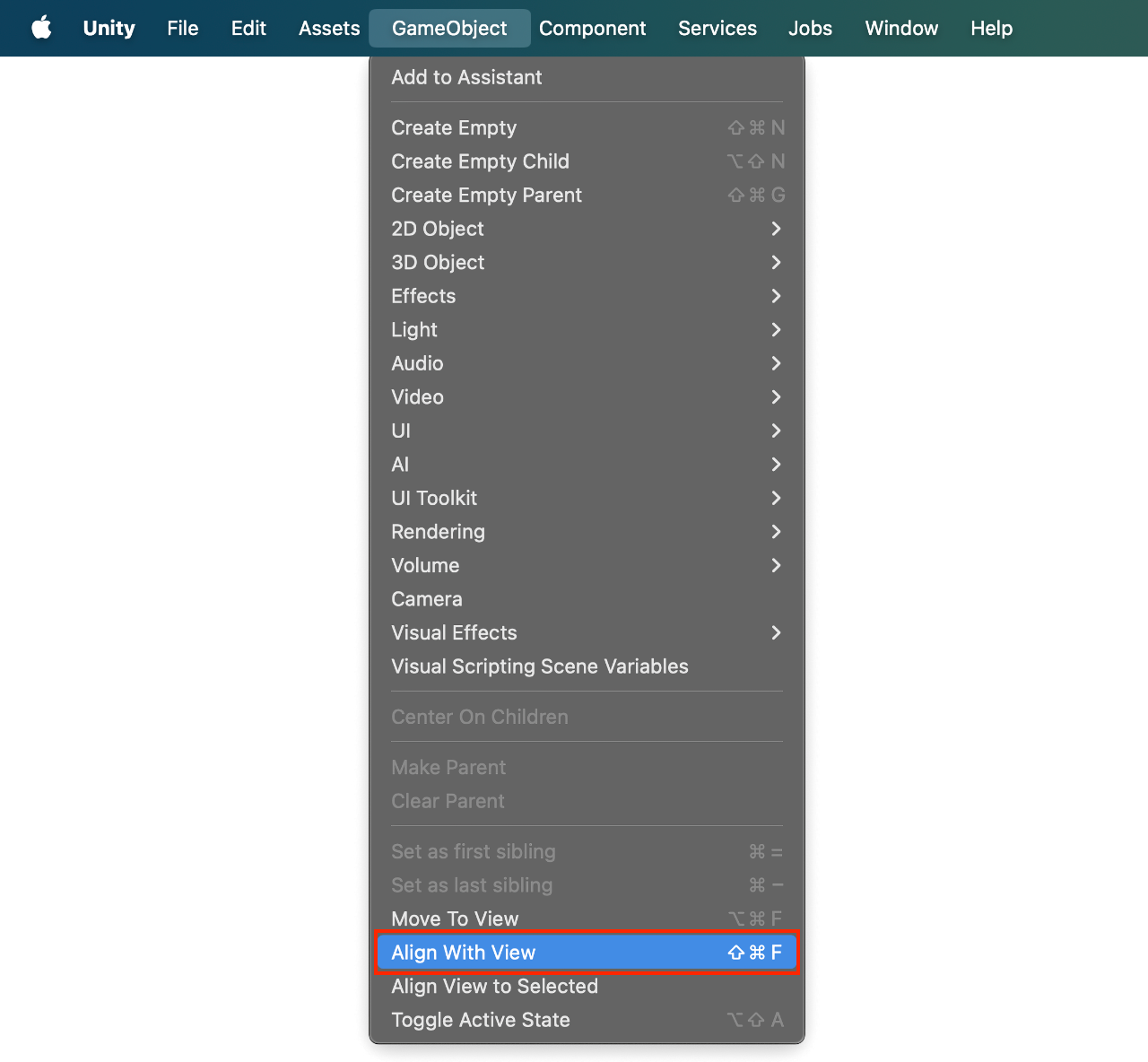1148x1062 pixels.
Task: Open the Window menu
Action: 901,28
